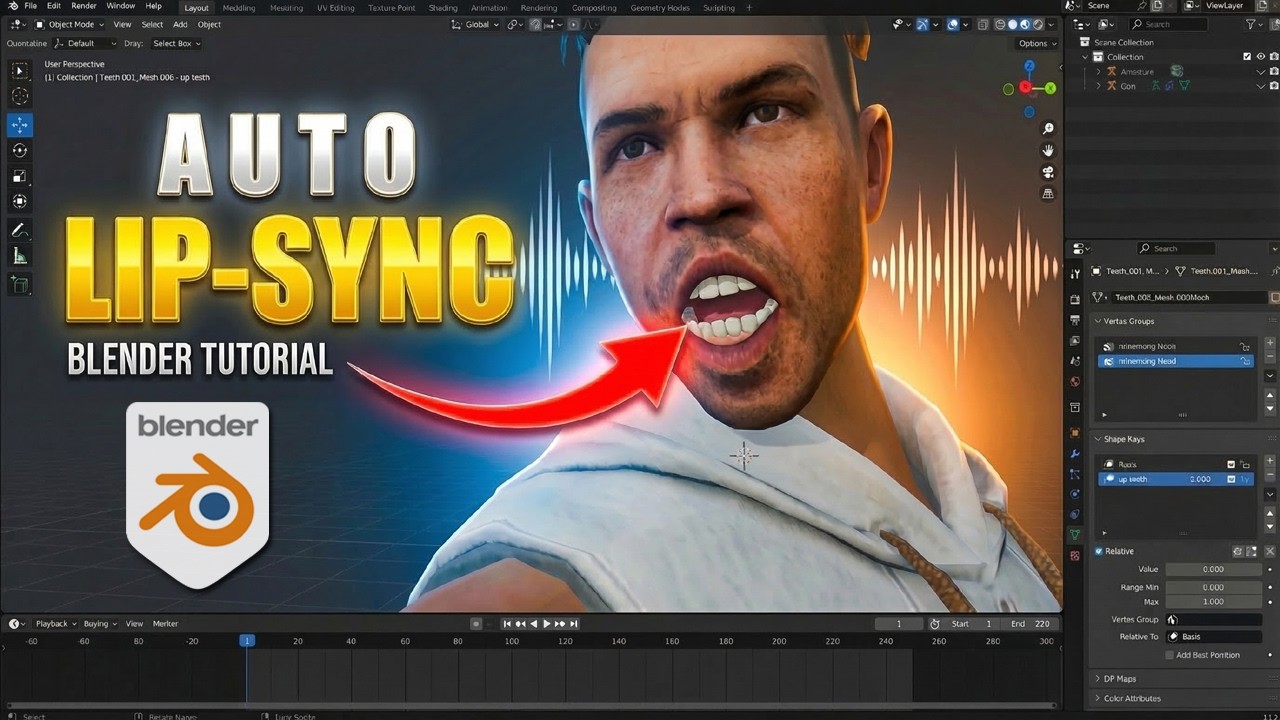Select the Measure tool
This screenshot has height=720, width=1280.
tap(20, 257)
